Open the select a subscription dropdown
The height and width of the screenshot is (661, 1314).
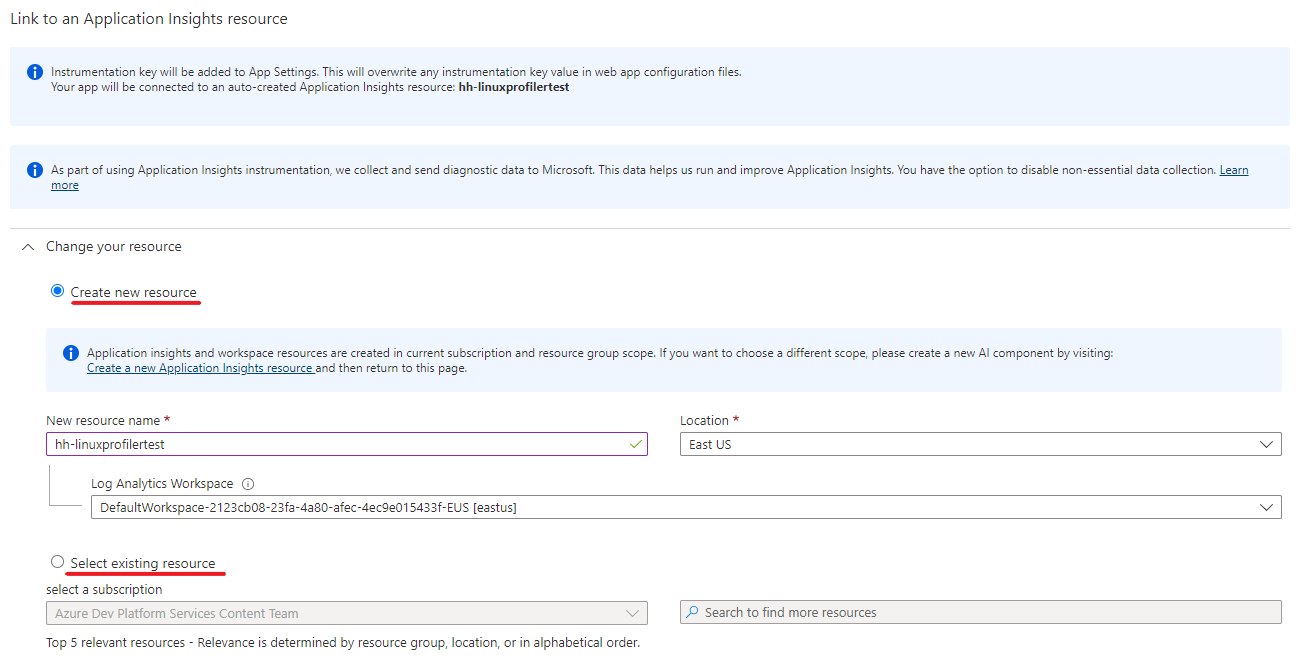coord(346,613)
